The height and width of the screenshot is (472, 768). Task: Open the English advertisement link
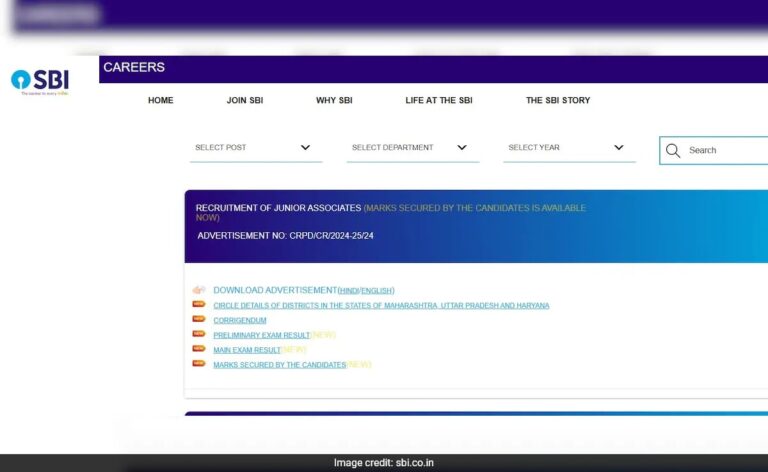(x=377, y=291)
